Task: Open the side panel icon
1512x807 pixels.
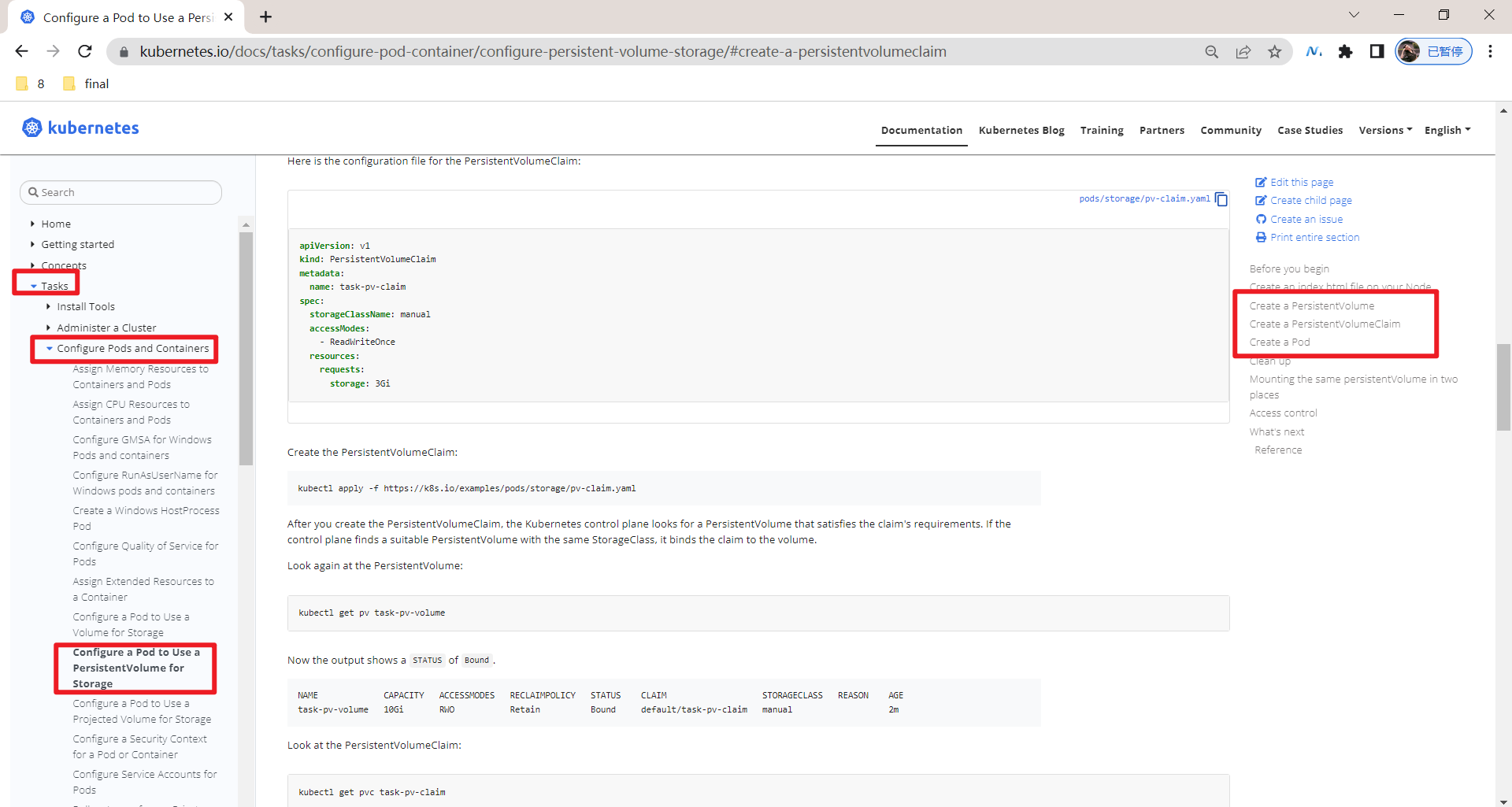Action: coord(1377,52)
